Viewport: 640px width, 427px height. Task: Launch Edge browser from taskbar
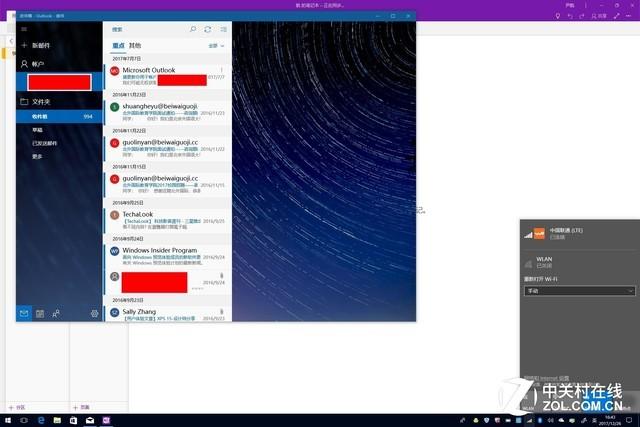tap(41, 420)
